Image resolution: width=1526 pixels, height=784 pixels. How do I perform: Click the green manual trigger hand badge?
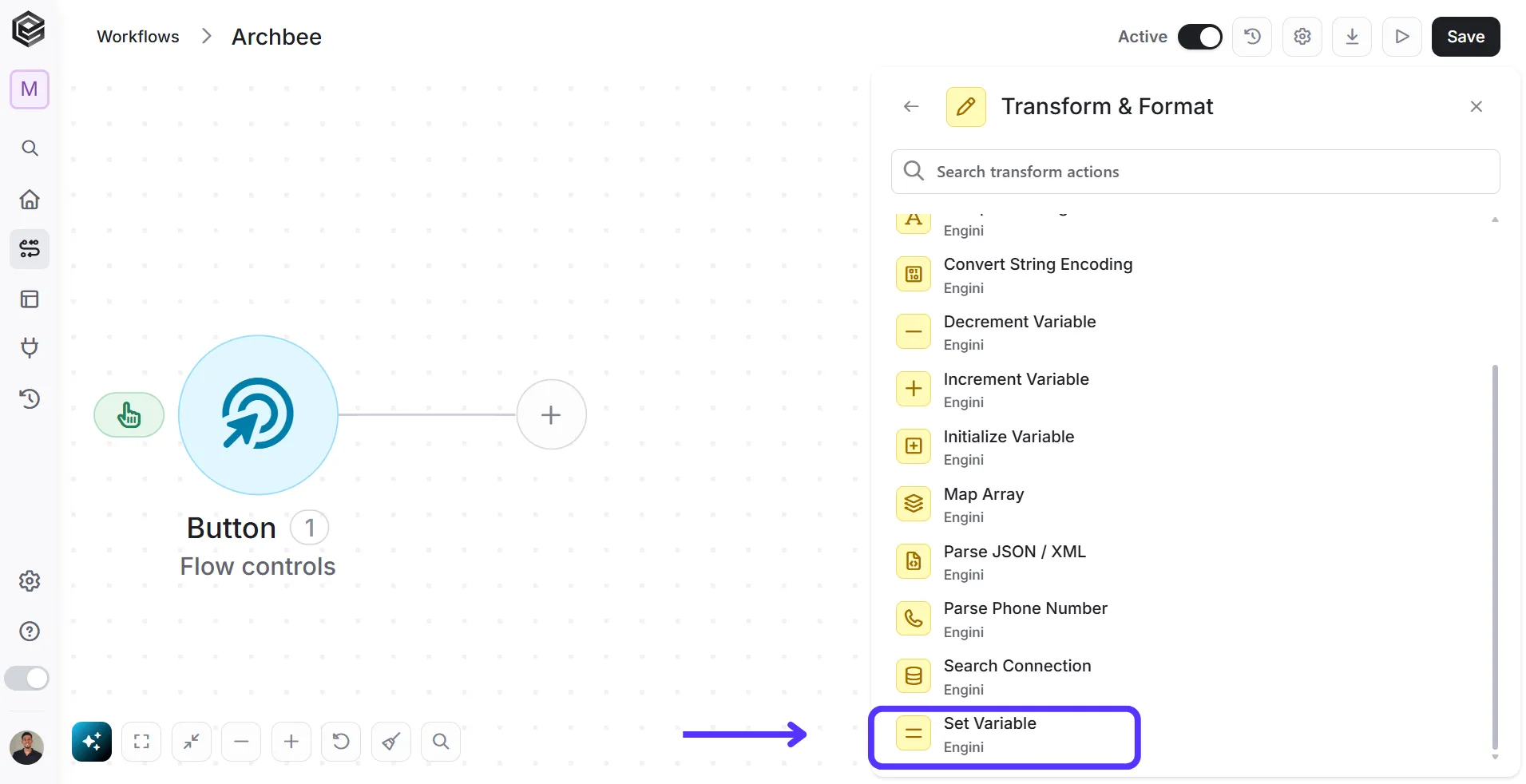(129, 414)
